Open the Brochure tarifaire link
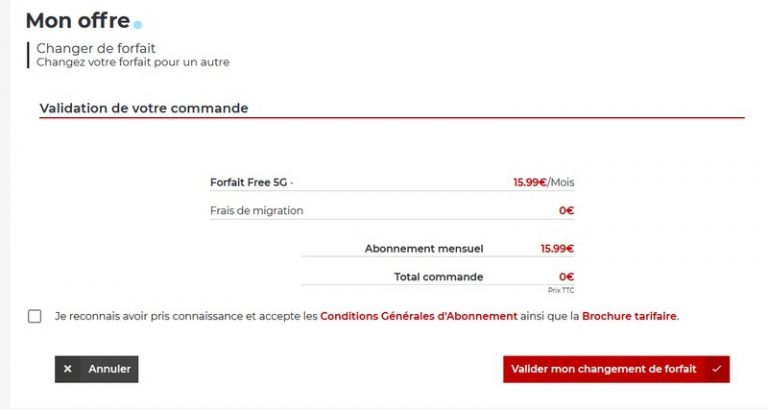This screenshot has height=410, width=768. click(629, 316)
